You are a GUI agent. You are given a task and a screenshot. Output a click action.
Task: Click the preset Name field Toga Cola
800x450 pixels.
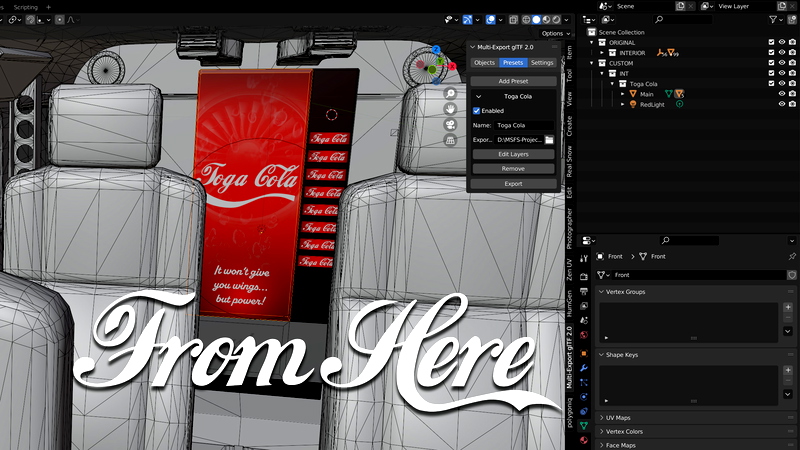[523, 125]
